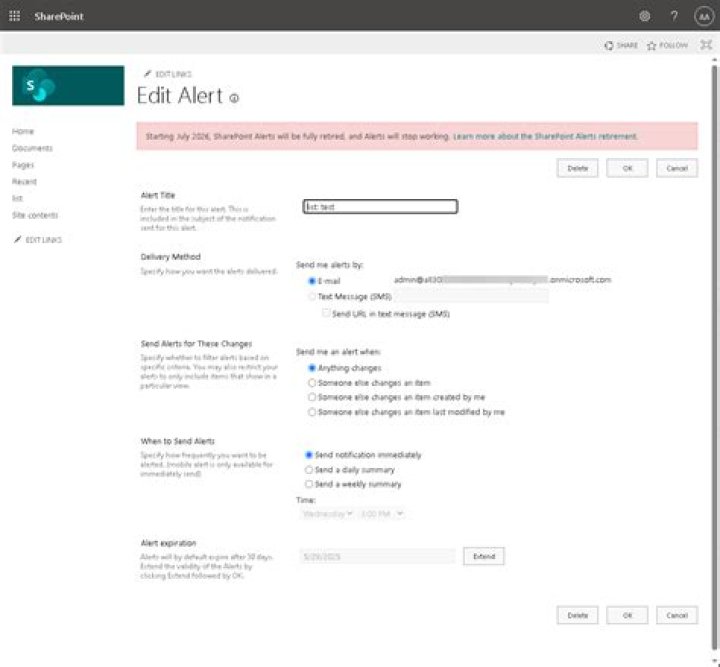This screenshot has height=667, width=720.
Task: Open the Help question mark icon
Action: [x=674, y=17]
